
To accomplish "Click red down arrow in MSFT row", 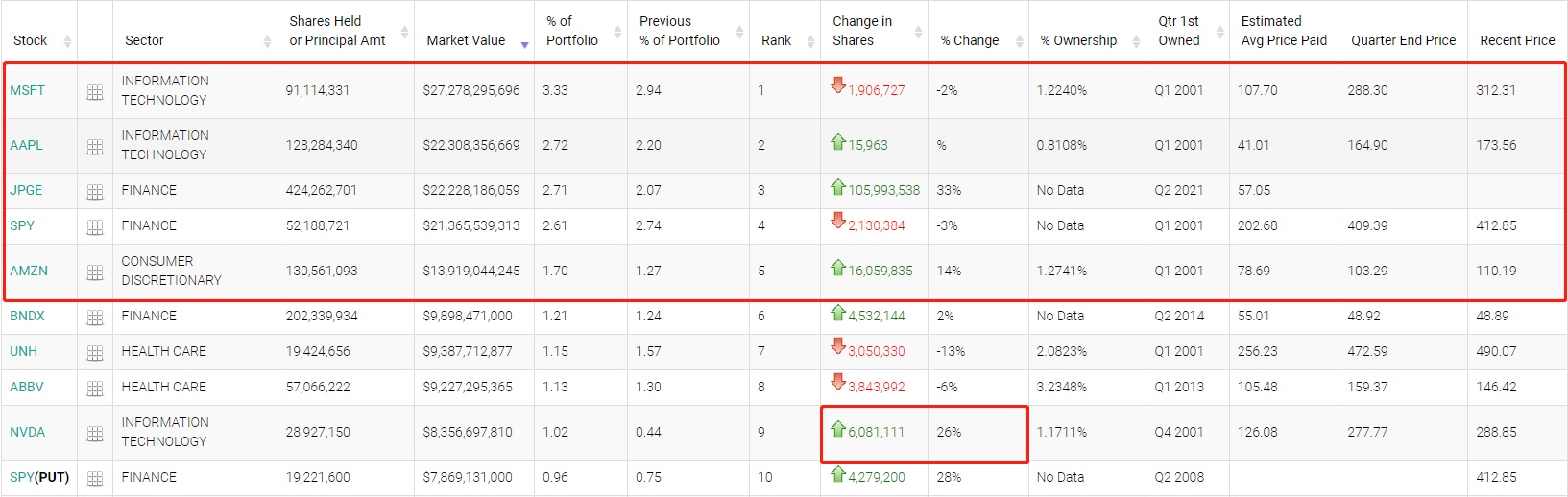I will pyautogui.click(x=838, y=84).
